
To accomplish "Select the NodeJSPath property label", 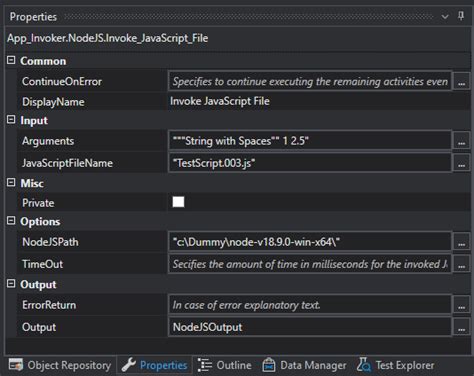I will (50, 242).
